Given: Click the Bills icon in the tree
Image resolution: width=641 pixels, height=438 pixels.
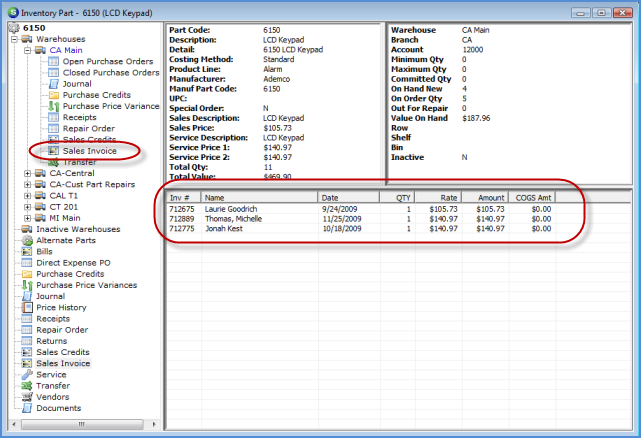Looking at the screenshot, I should (27, 251).
